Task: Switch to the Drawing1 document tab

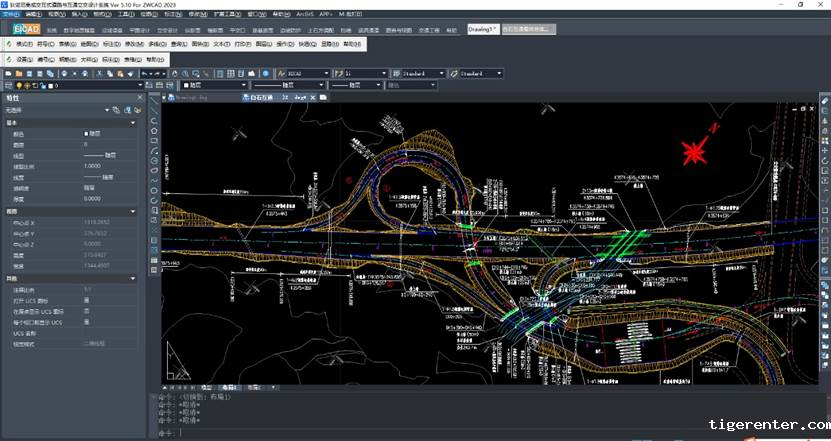Action: point(482,29)
